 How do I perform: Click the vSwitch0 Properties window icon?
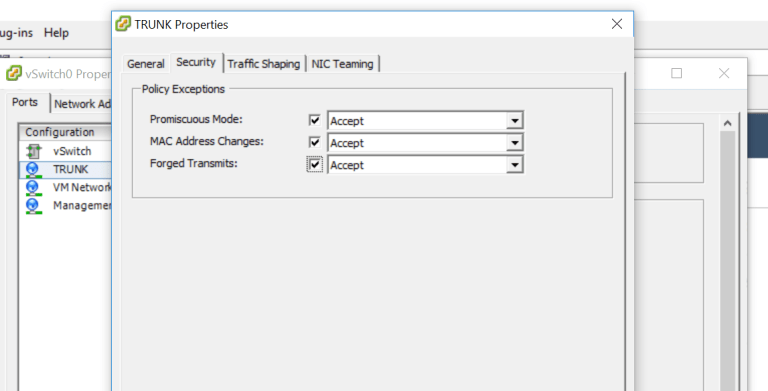(14, 73)
